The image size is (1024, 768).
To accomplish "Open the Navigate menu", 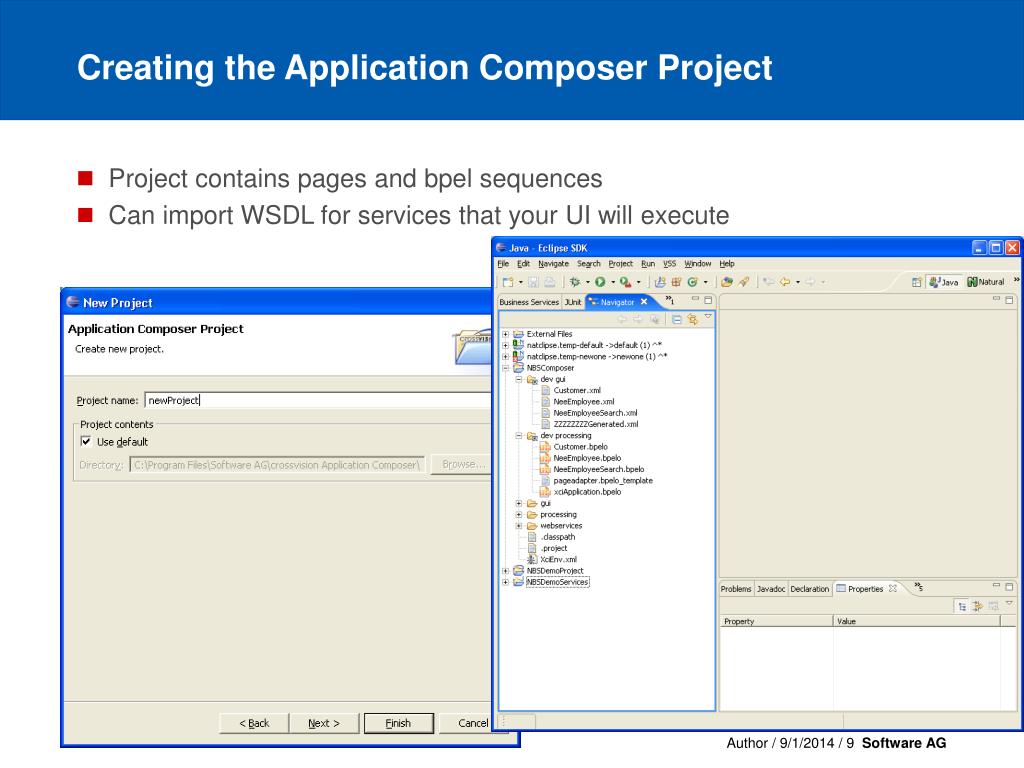I will pyautogui.click(x=553, y=264).
